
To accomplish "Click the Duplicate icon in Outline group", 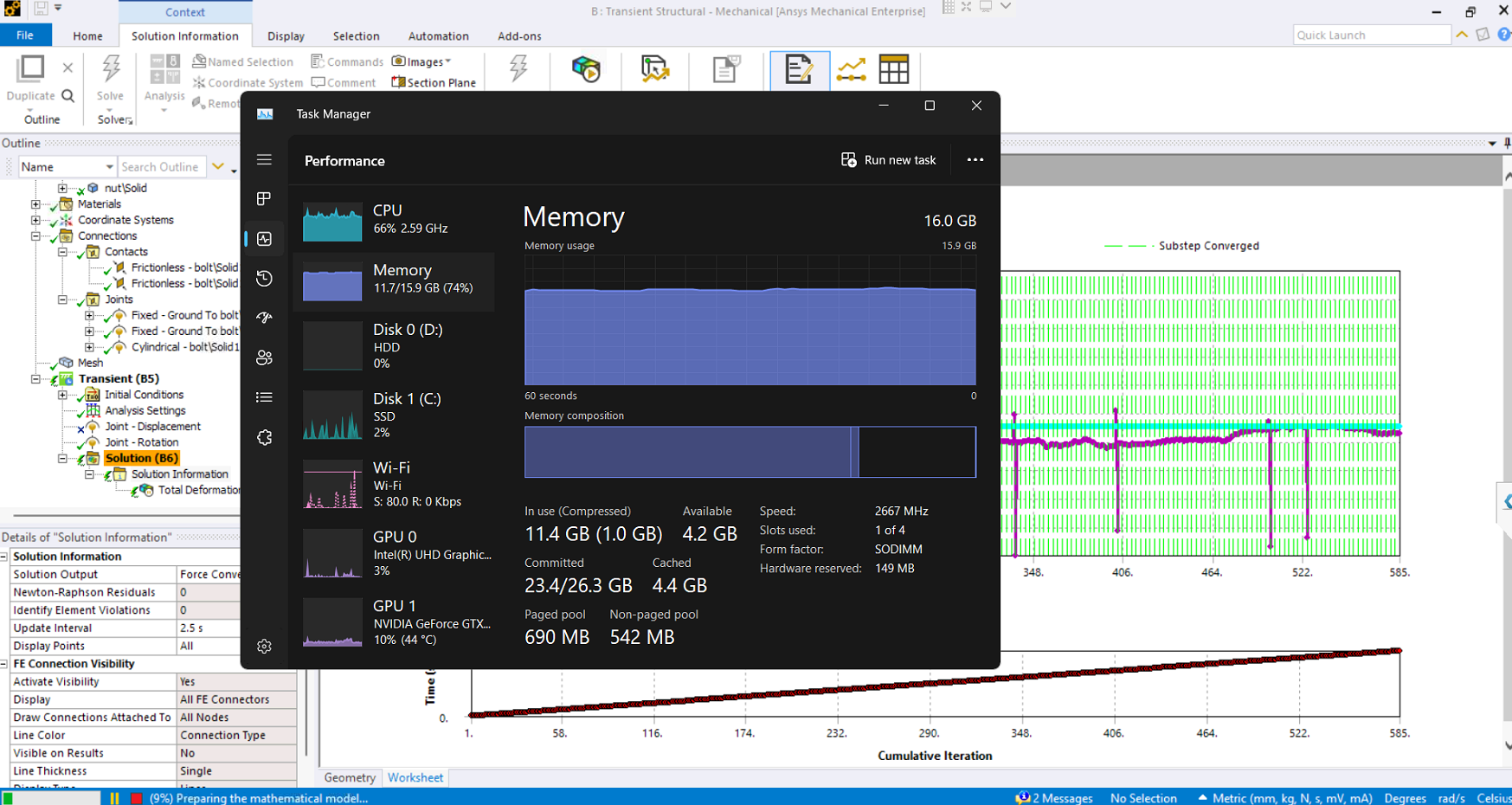I will [x=31, y=68].
